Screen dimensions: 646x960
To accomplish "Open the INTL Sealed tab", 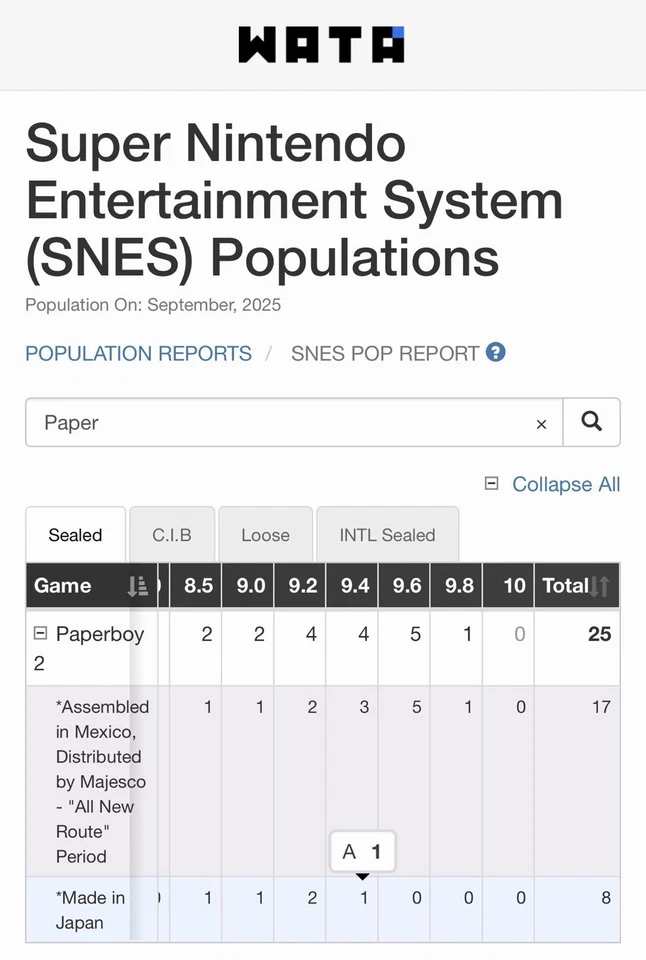I will [387, 535].
